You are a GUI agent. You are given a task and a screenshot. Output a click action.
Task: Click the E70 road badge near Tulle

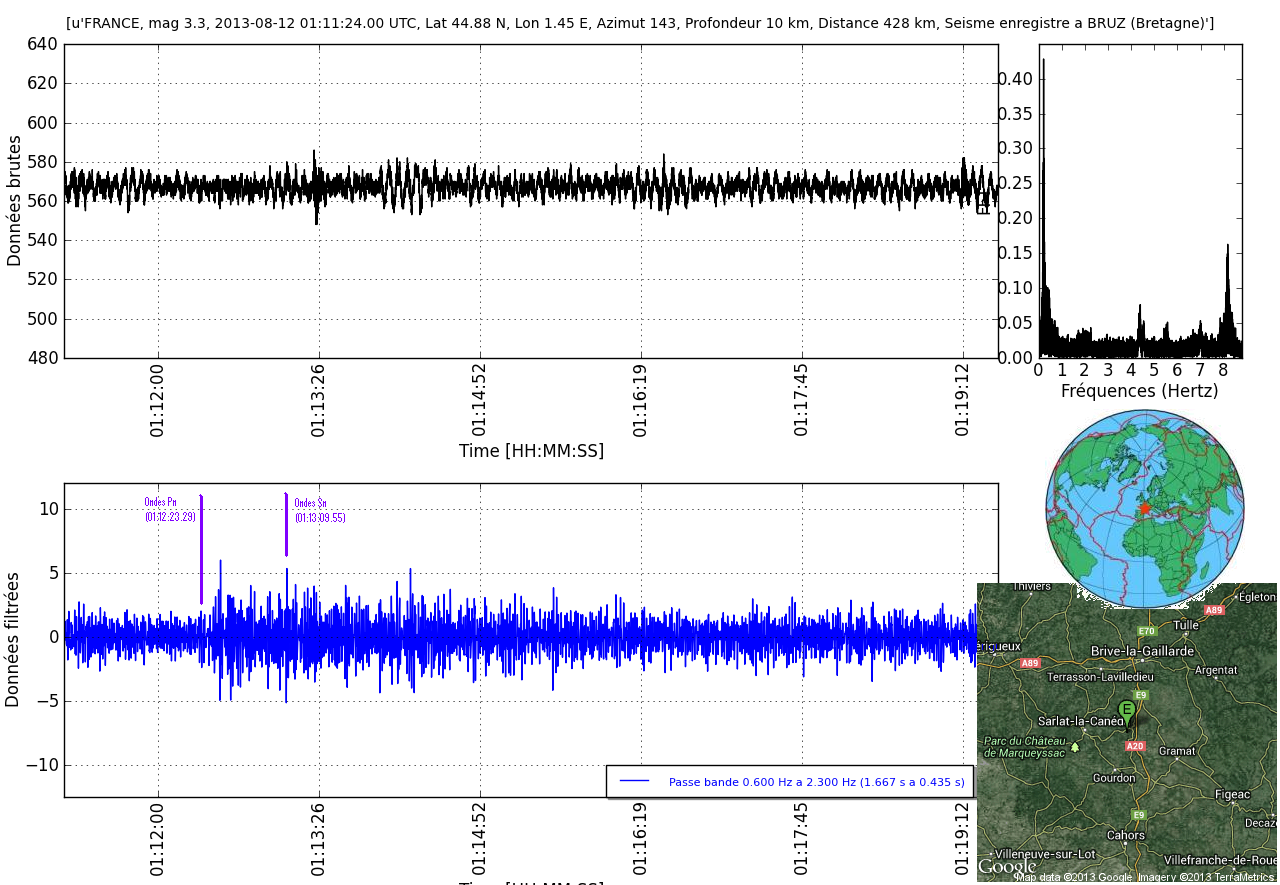(1146, 631)
